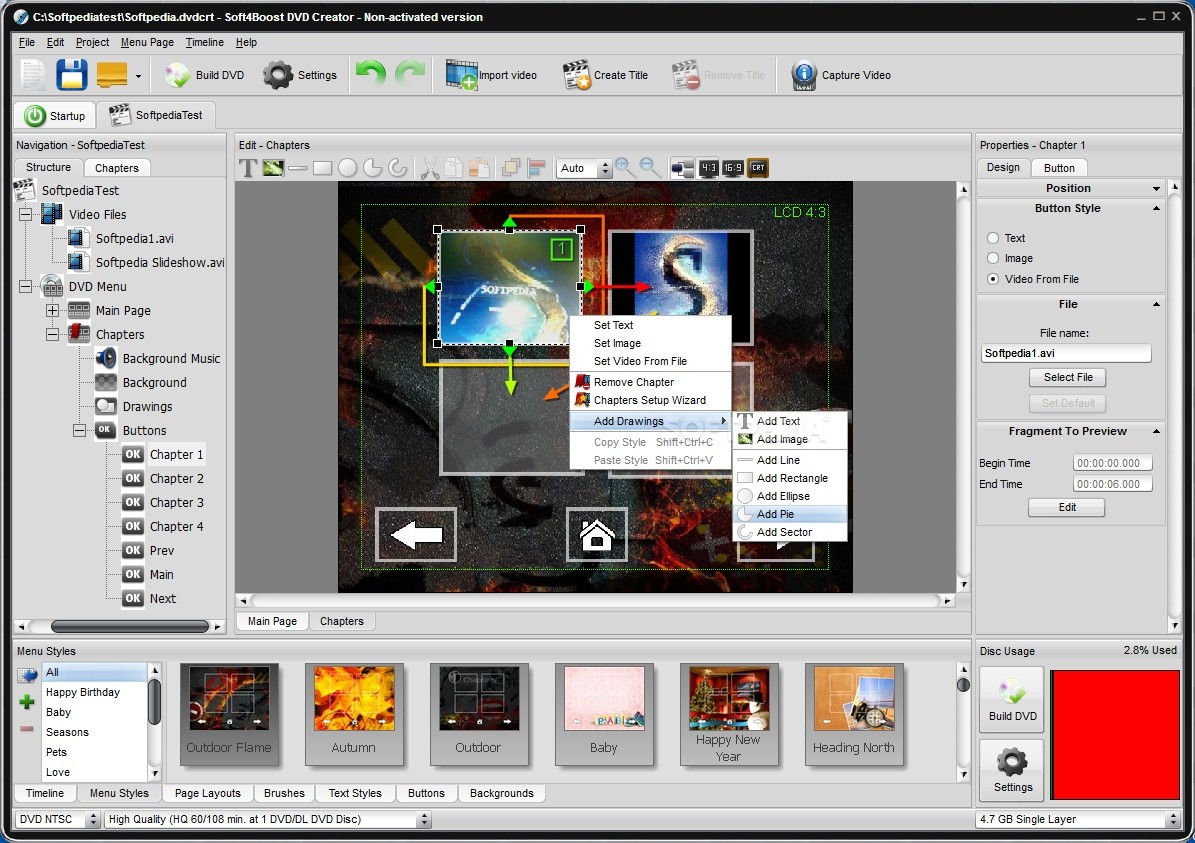This screenshot has width=1195, height=843.
Task: Click the green plus add menu style icon
Action: pyautogui.click(x=27, y=702)
